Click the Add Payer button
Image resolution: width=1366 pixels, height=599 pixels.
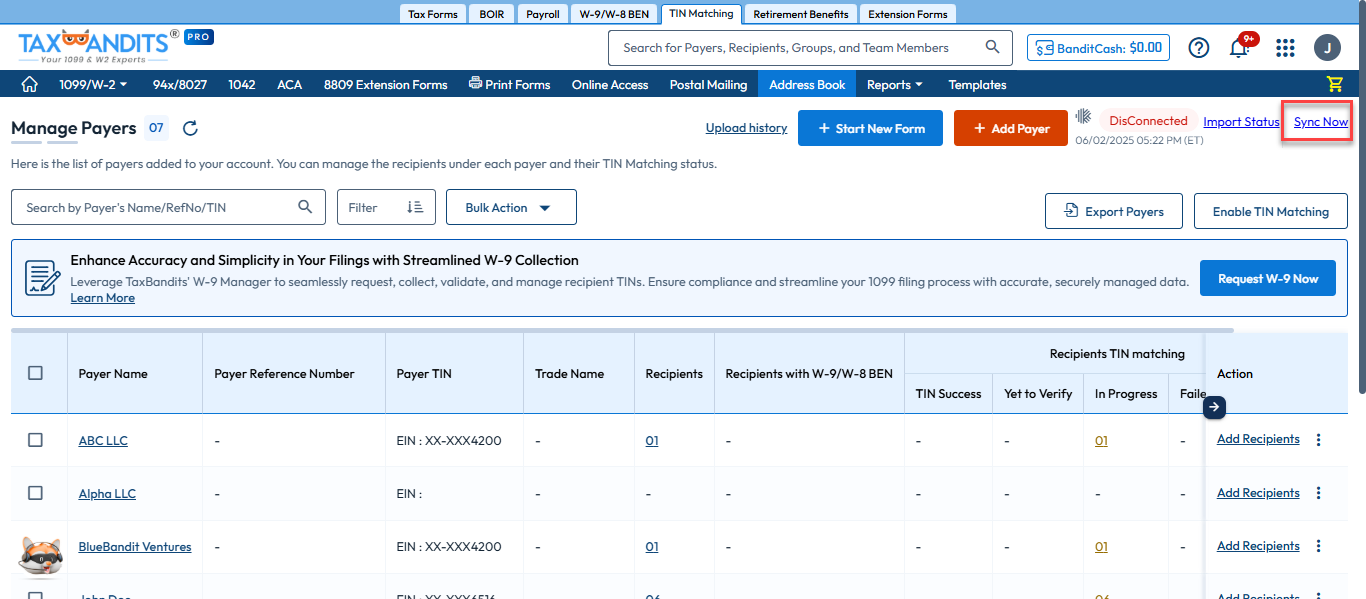point(1011,128)
